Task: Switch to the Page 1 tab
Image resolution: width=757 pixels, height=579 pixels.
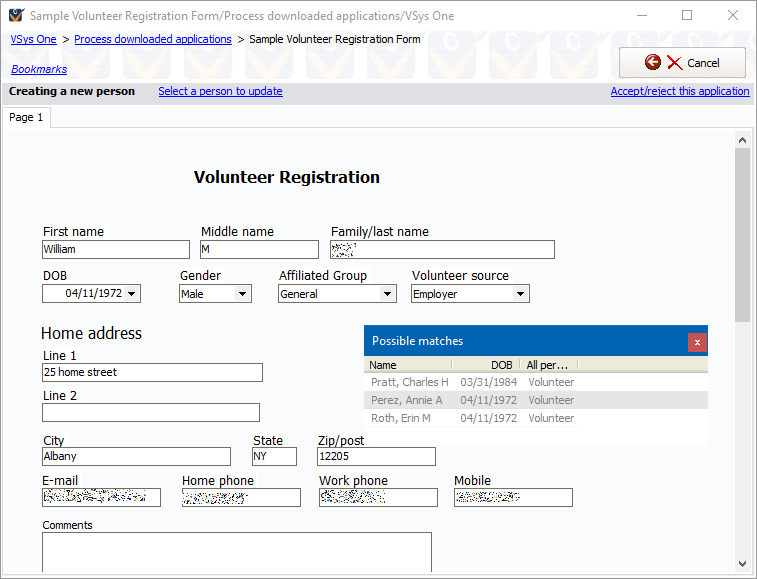Action: pos(26,118)
